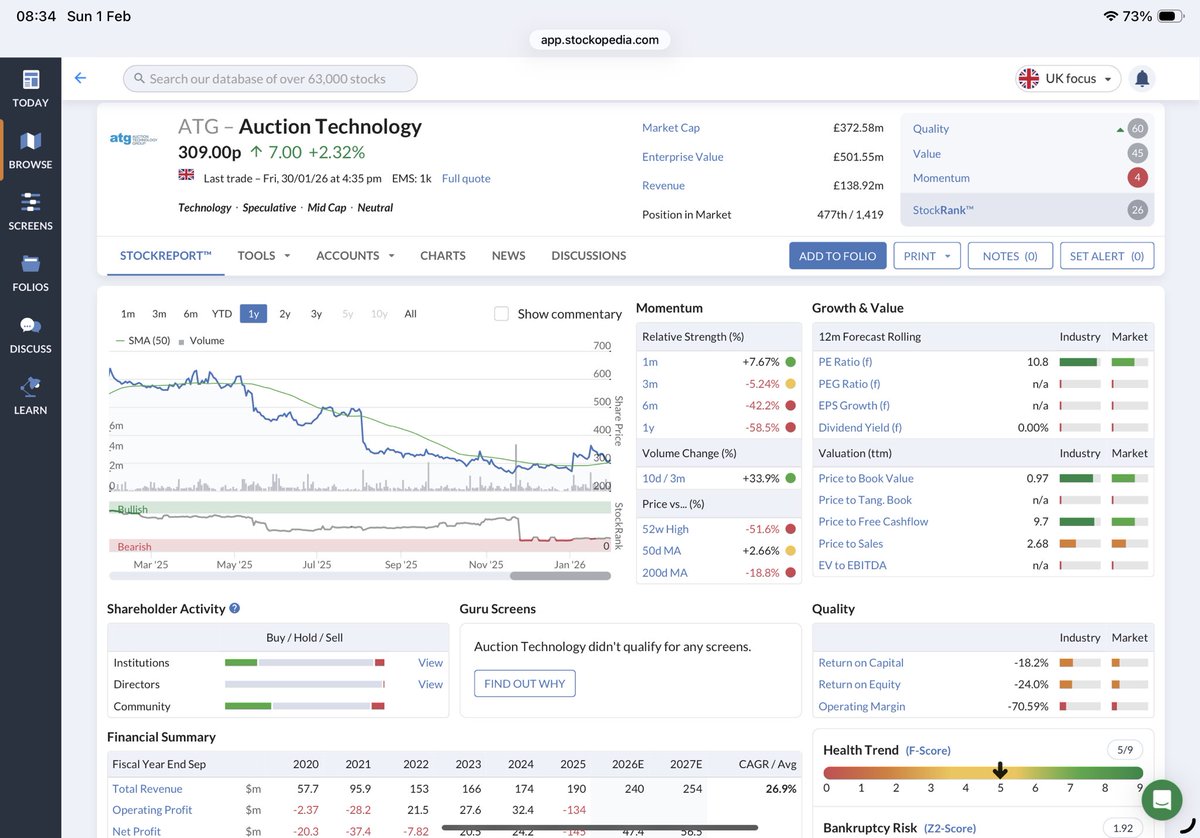1200x838 pixels.
Task: Open the Discussions tab
Action: pyautogui.click(x=589, y=255)
